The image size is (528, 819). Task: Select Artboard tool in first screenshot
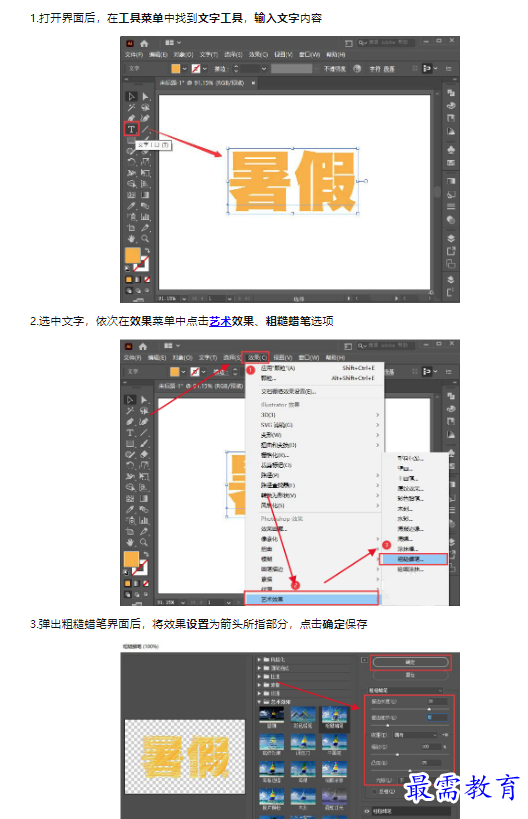pyautogui.click(x=131, y=228)
